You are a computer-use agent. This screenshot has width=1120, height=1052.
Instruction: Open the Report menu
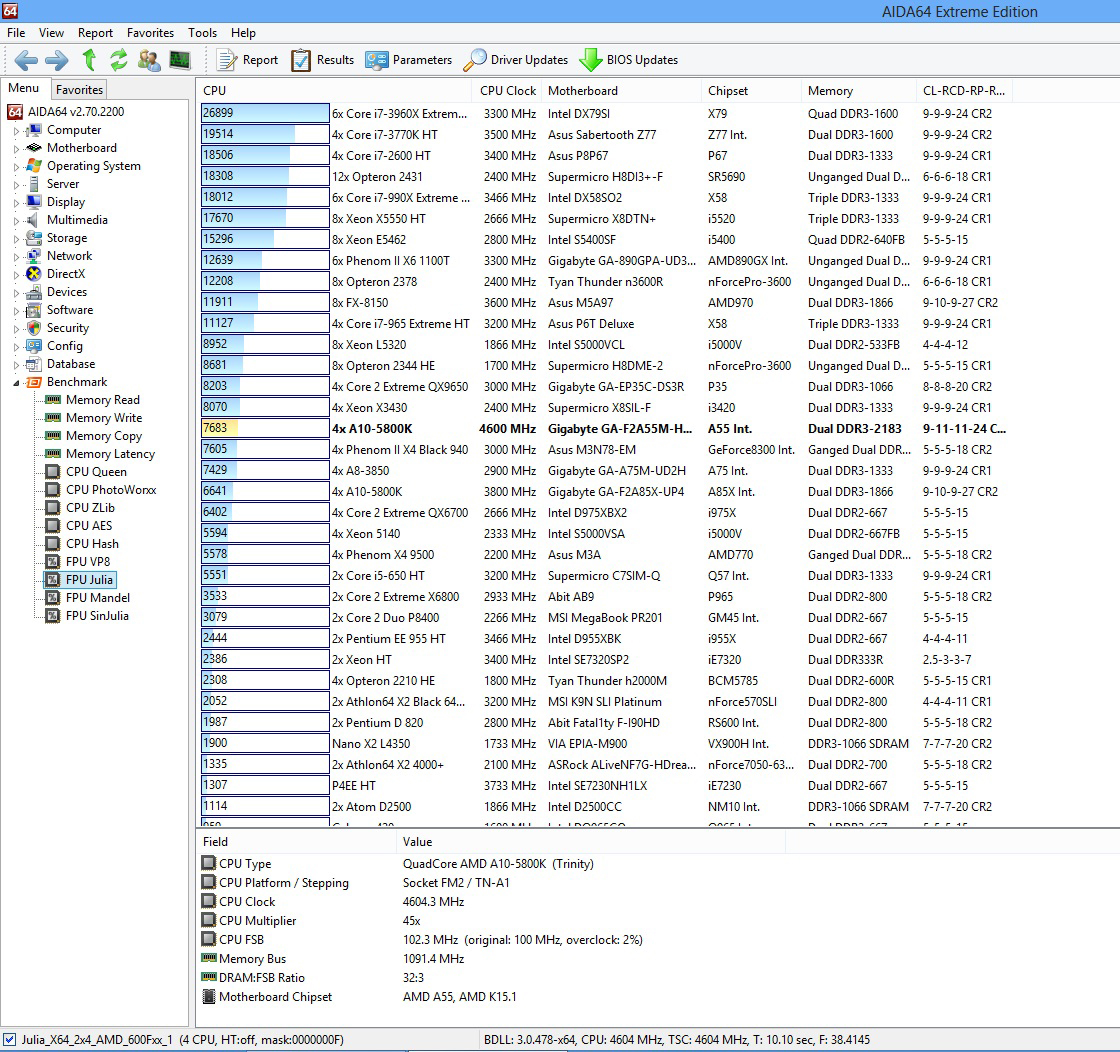[x=96, y=33]
